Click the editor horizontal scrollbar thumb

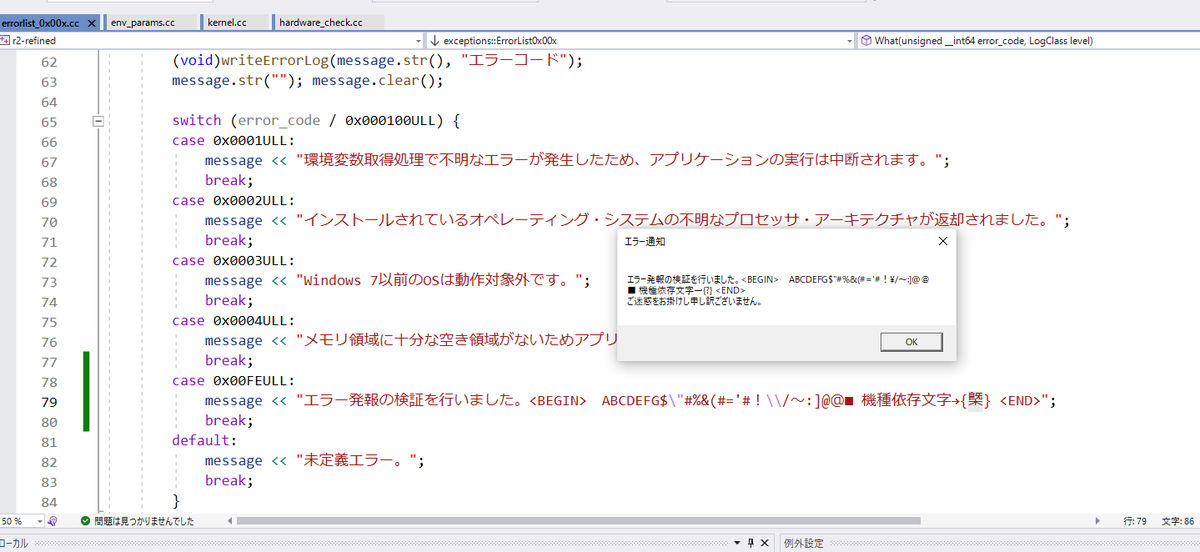pos(578,521)
